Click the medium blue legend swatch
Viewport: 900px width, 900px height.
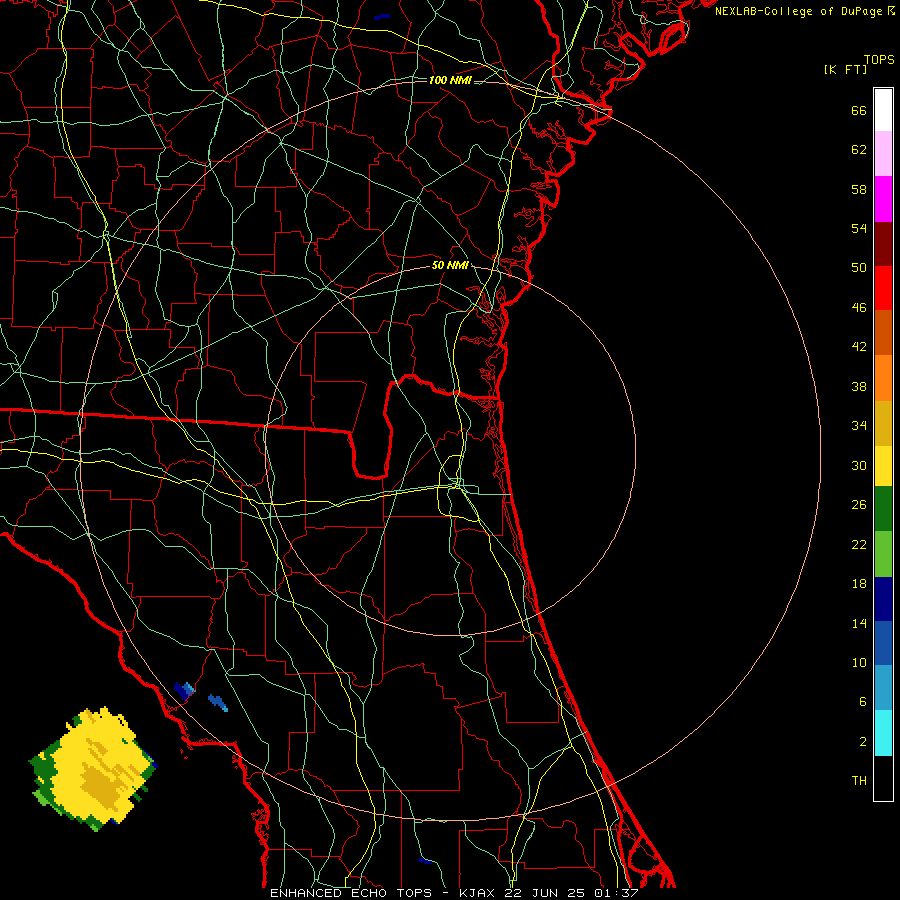coord(883,643)
